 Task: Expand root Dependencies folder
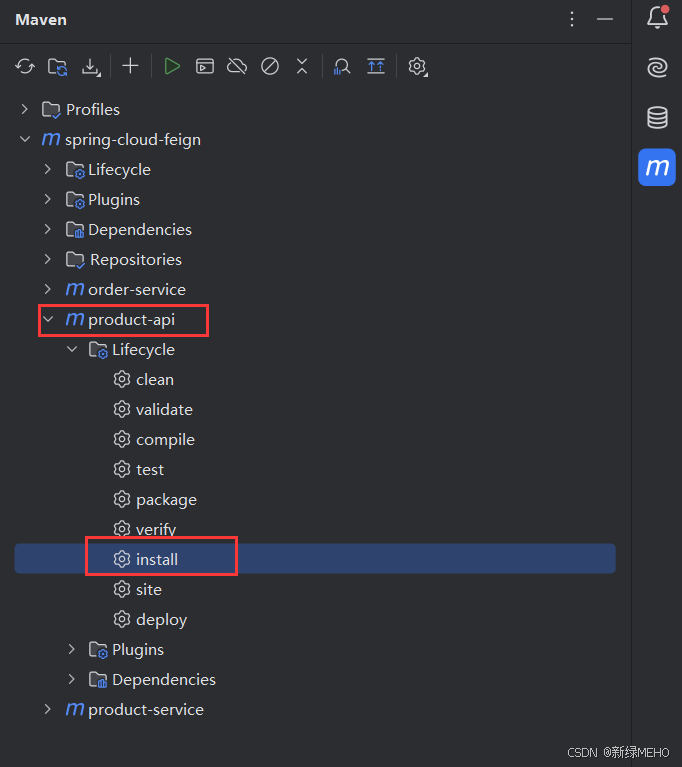[x=47, y=229]
